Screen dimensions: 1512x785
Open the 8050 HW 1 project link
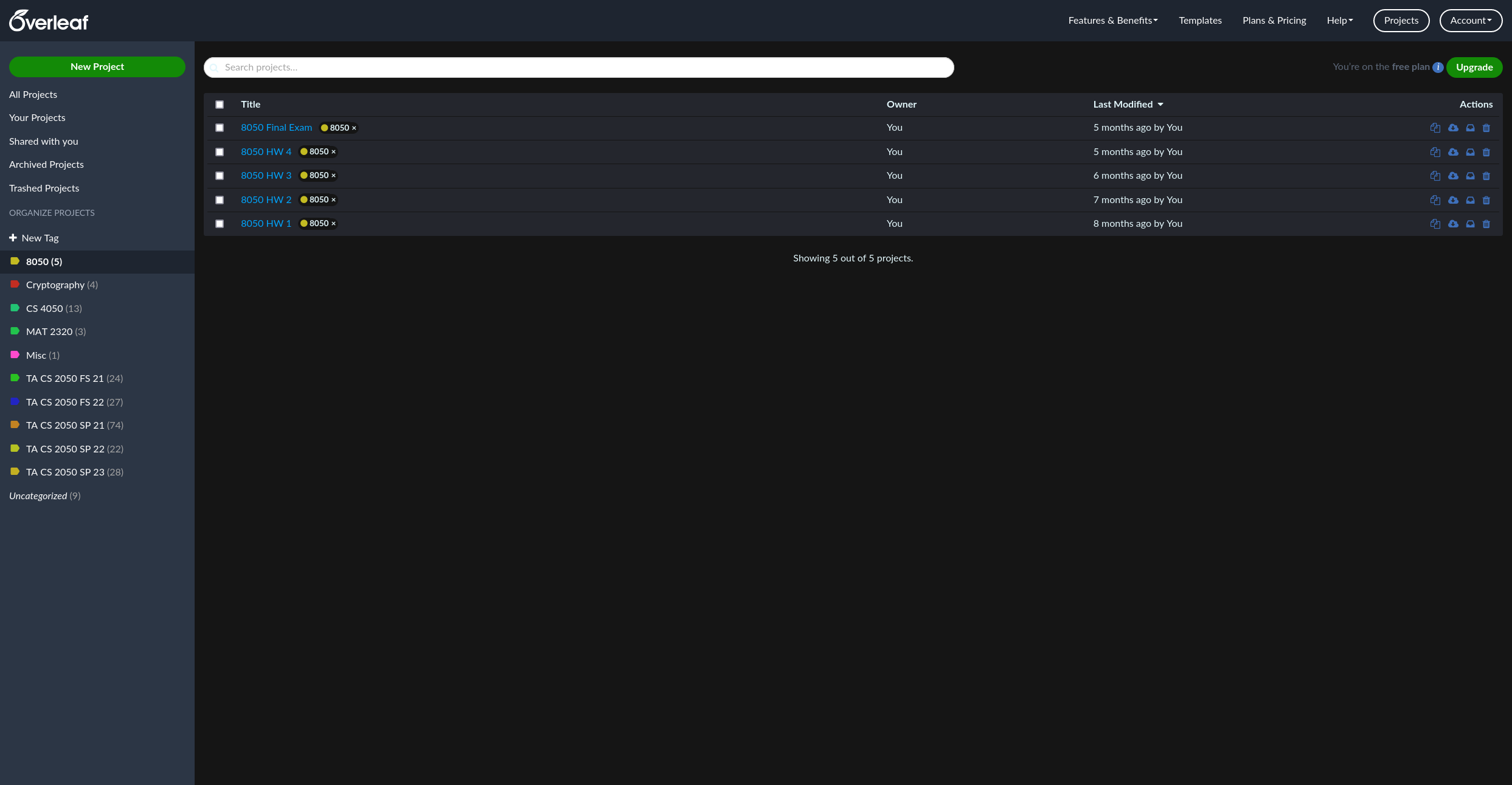266,224
